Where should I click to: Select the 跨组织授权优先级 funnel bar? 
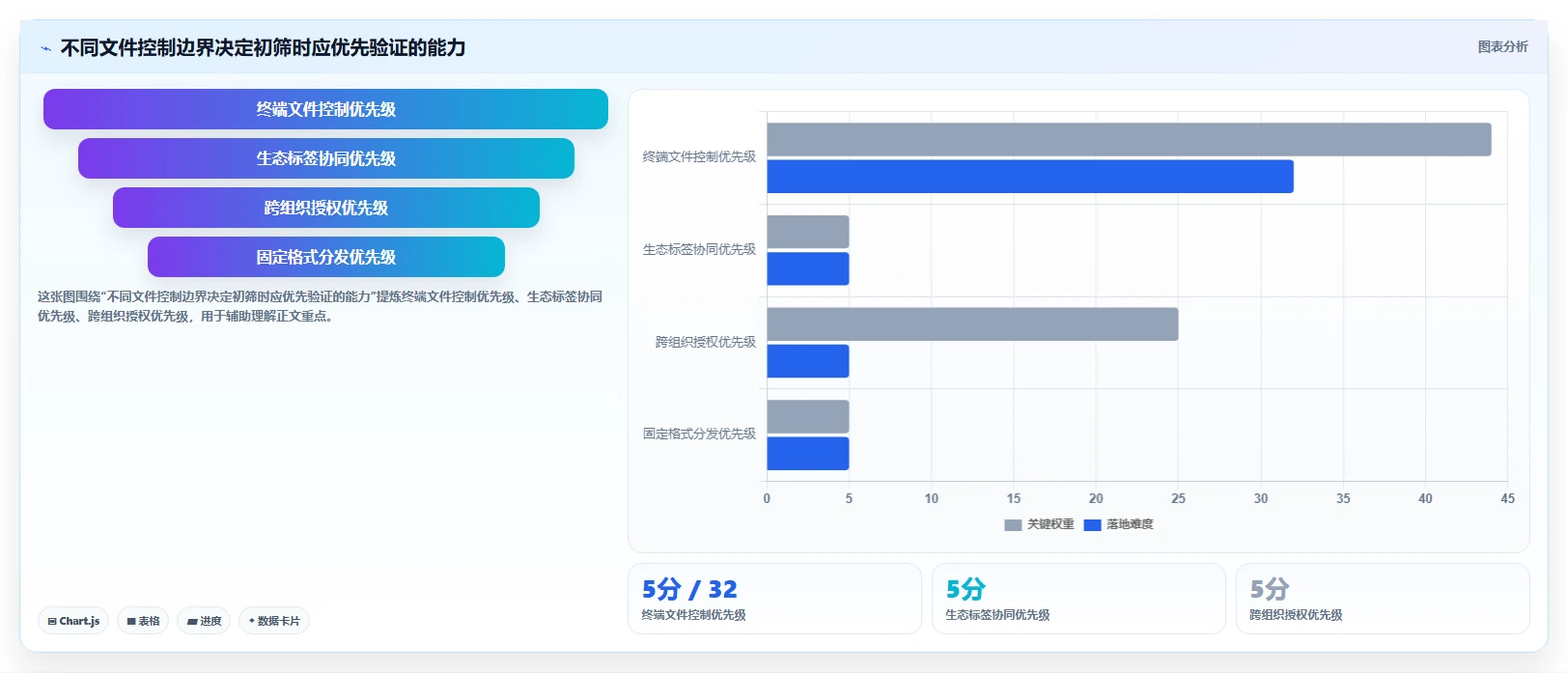[x=326, y=208]
